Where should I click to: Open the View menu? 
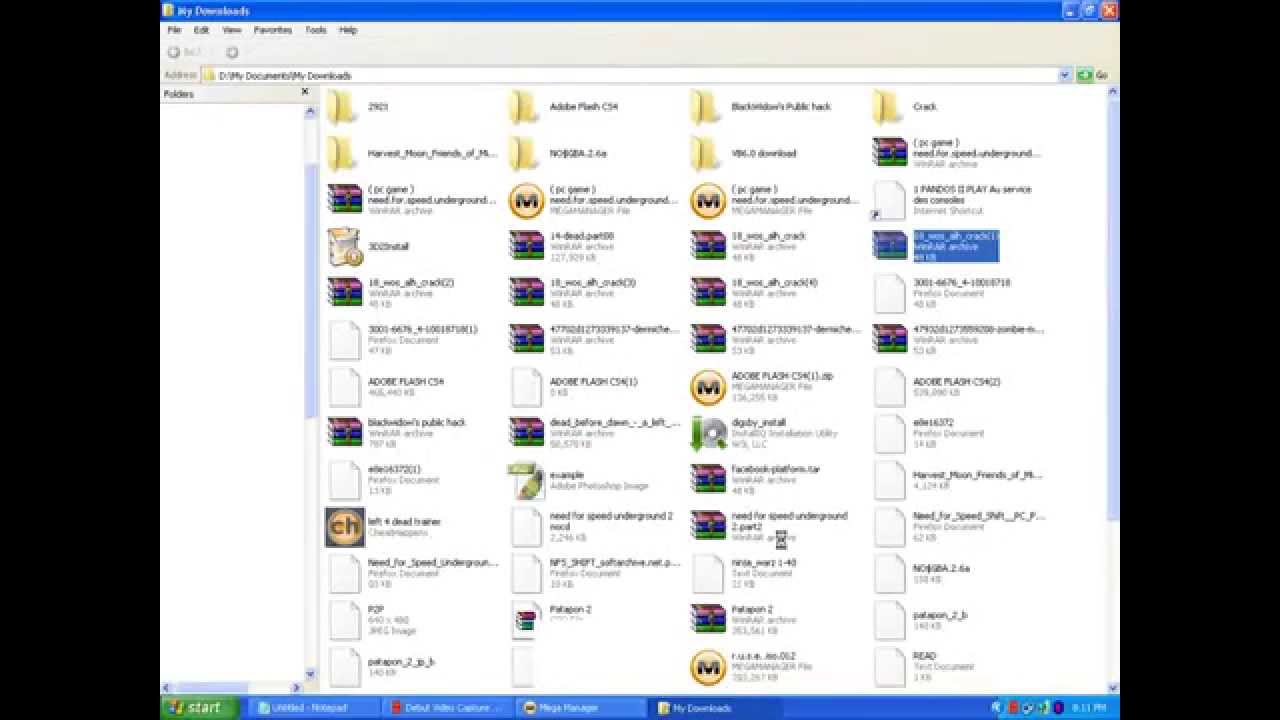pyautogui.click(x=232, y=30)
